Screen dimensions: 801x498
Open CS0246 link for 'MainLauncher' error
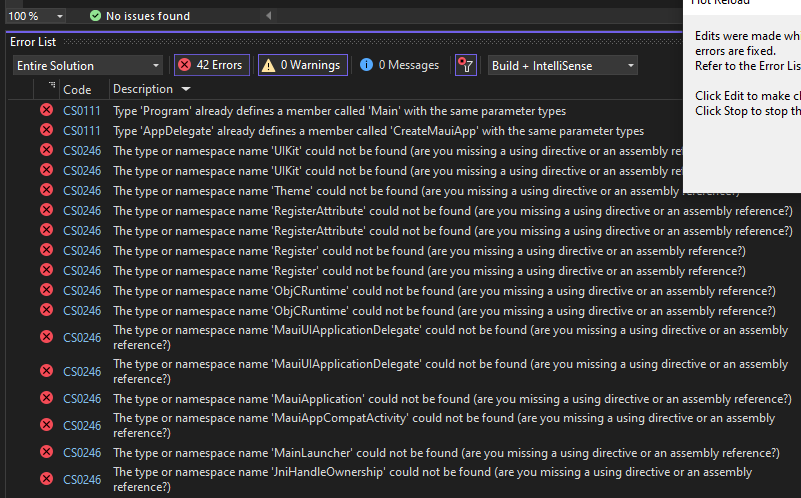click(82, 453)
